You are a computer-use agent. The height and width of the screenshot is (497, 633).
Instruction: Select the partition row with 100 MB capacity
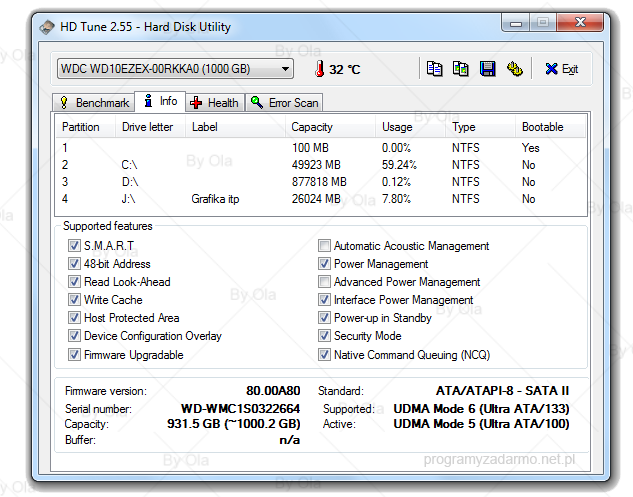321,148
